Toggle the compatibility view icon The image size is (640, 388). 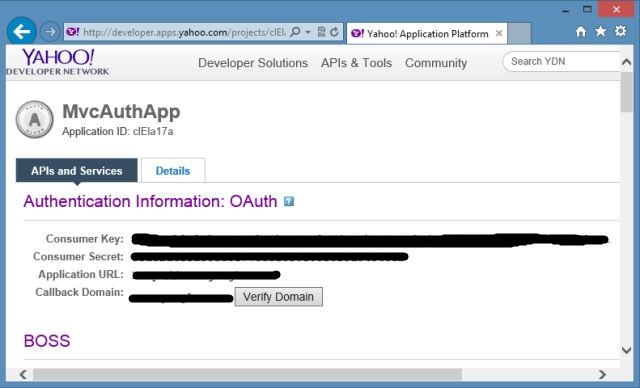(322, 32)
